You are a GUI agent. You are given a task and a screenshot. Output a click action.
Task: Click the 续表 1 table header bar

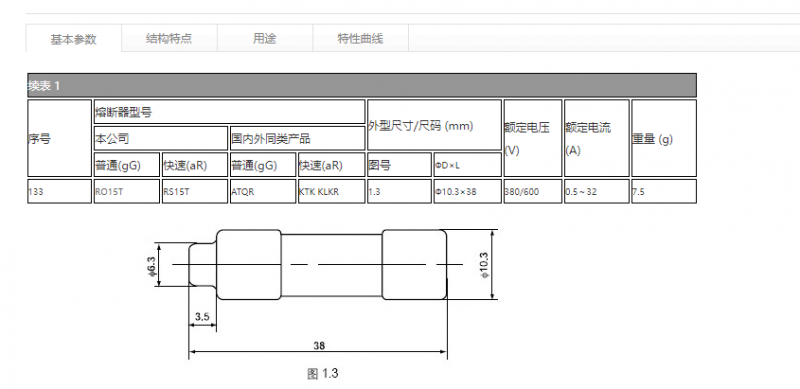pos(362,85)
